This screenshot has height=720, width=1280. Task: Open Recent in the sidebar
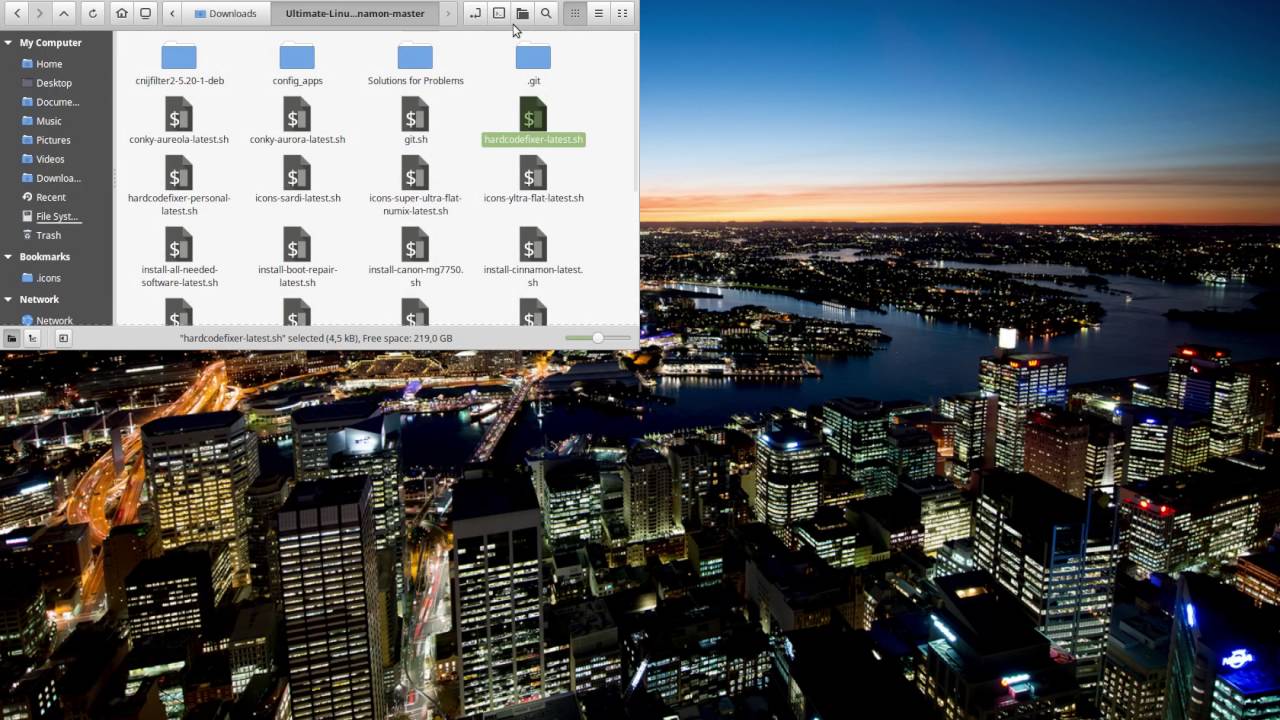pyautogui.click(x=50, y=197)
